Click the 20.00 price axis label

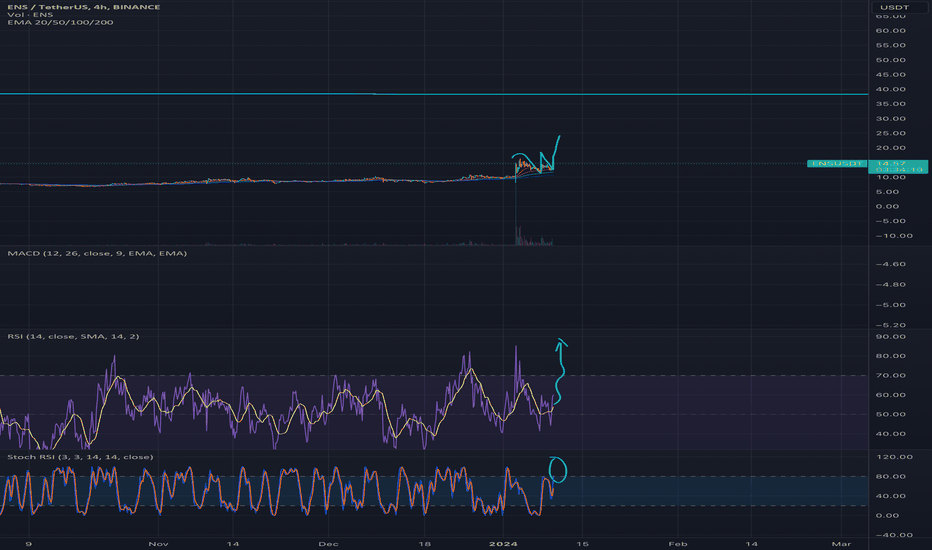[x=890, y=148]
